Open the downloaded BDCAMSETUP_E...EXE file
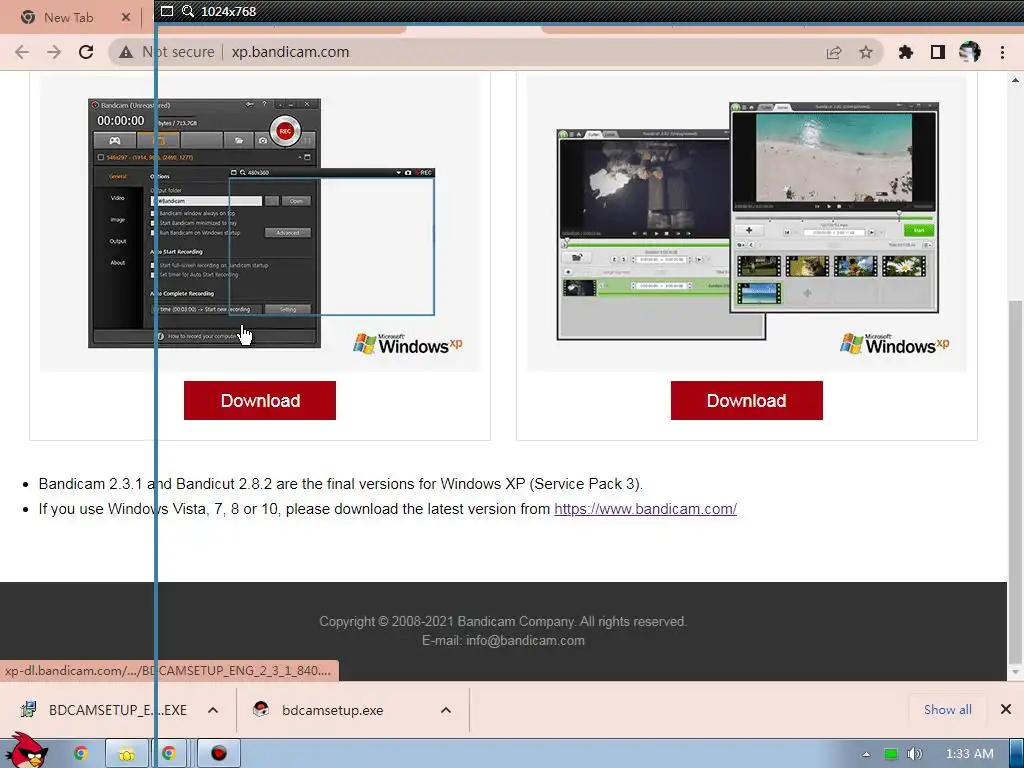 (104, 710)
